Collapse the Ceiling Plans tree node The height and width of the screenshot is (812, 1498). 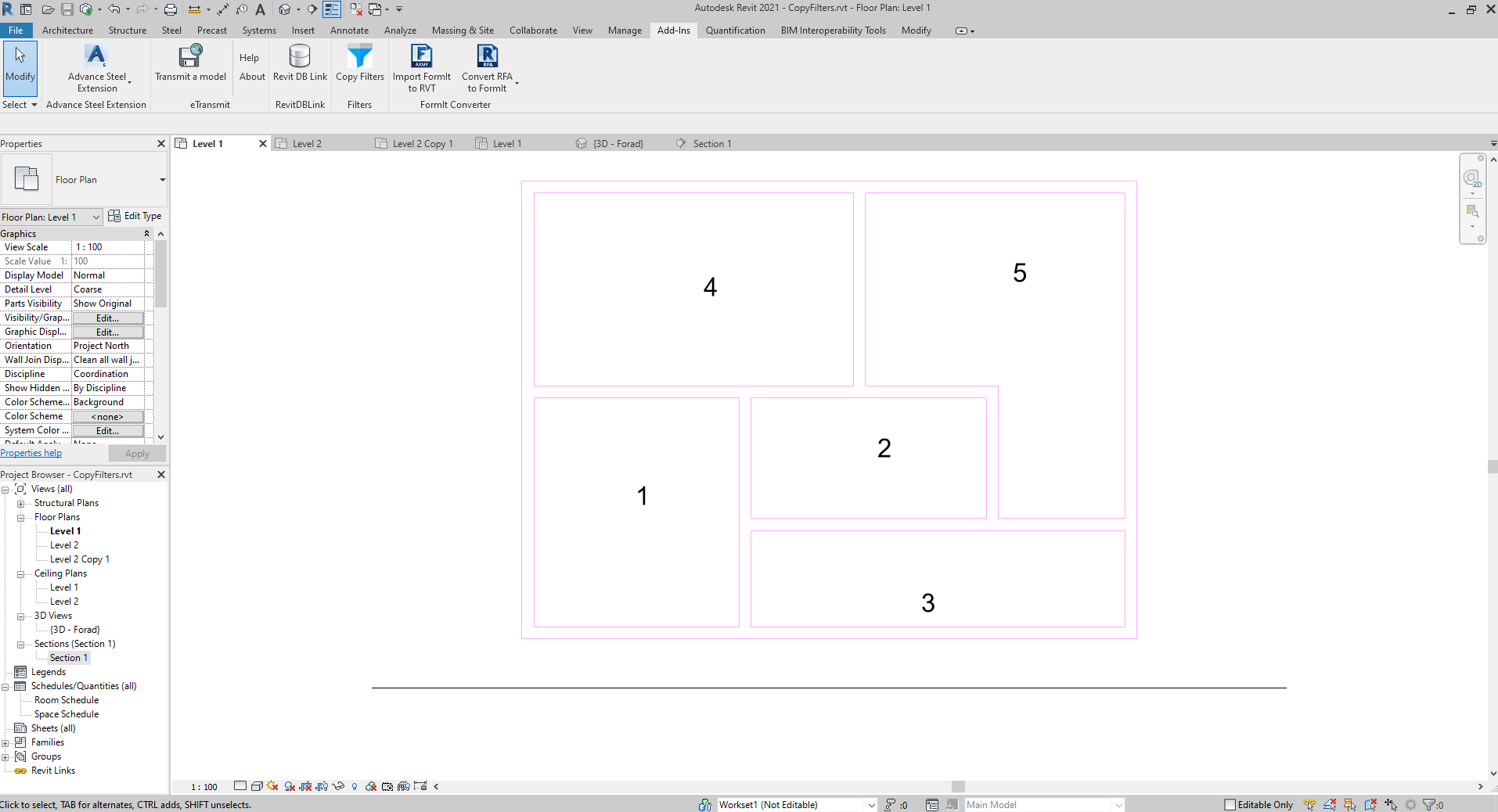[x=21, y=574]
